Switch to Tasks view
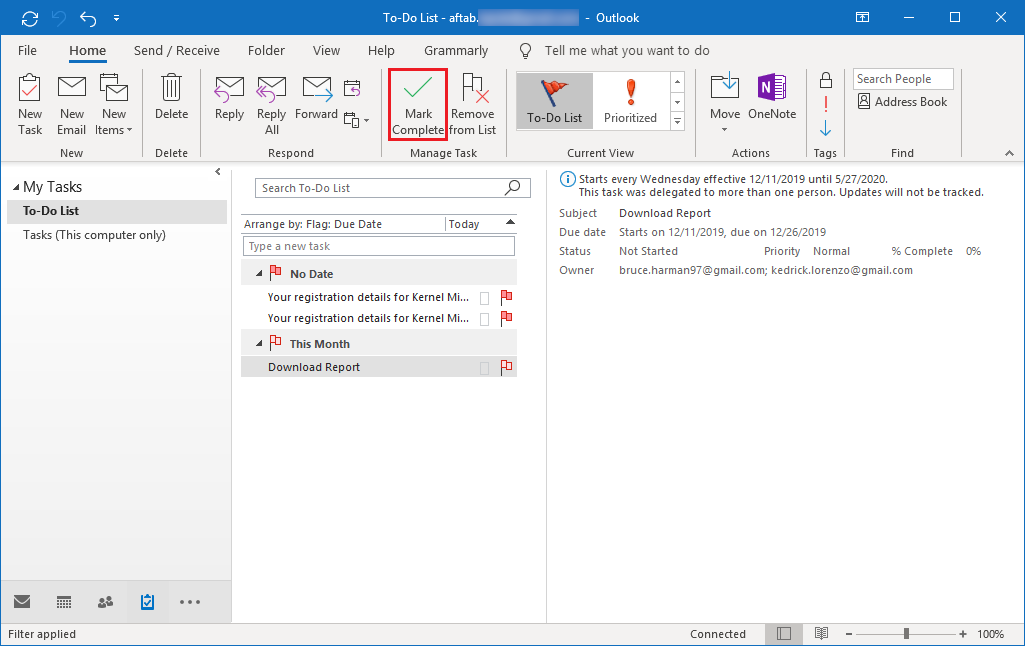 [x=147, y=602]
